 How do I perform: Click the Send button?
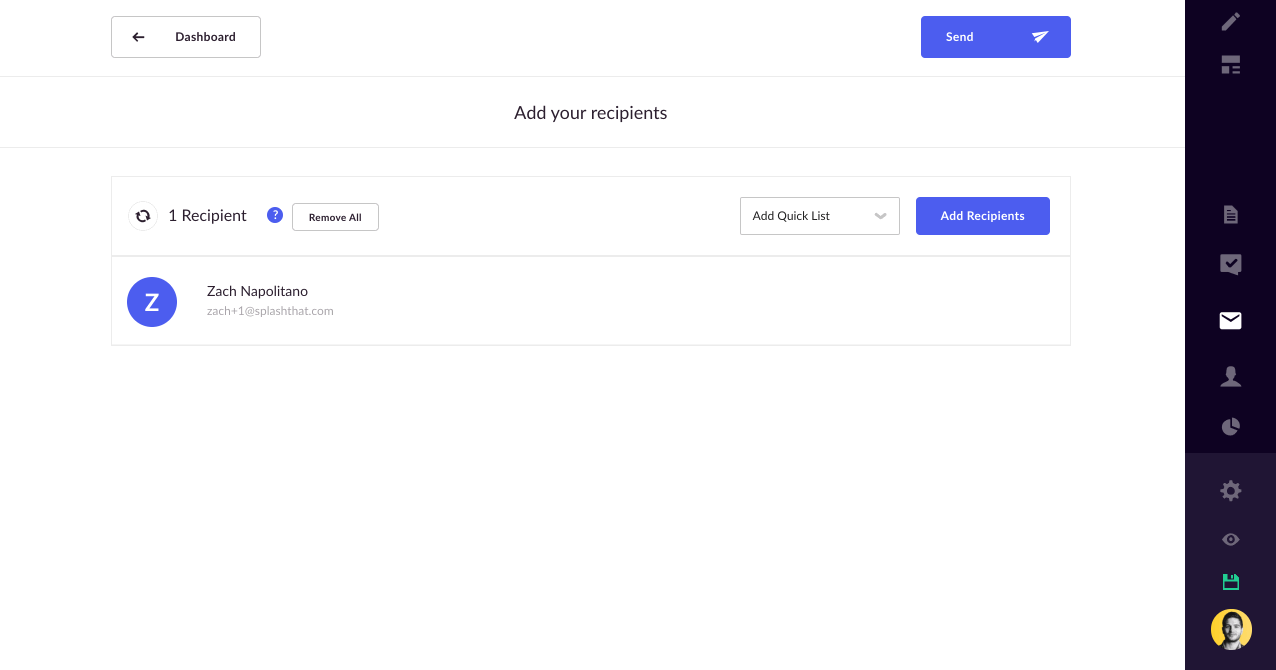pos(996,37)
